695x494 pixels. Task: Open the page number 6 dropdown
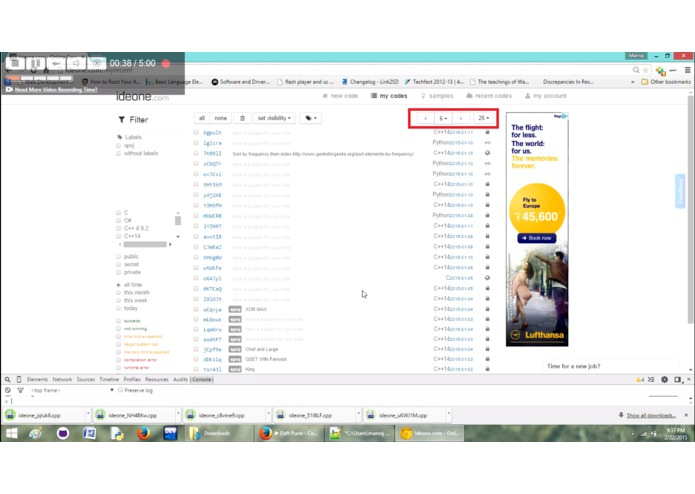pos(443,118)
